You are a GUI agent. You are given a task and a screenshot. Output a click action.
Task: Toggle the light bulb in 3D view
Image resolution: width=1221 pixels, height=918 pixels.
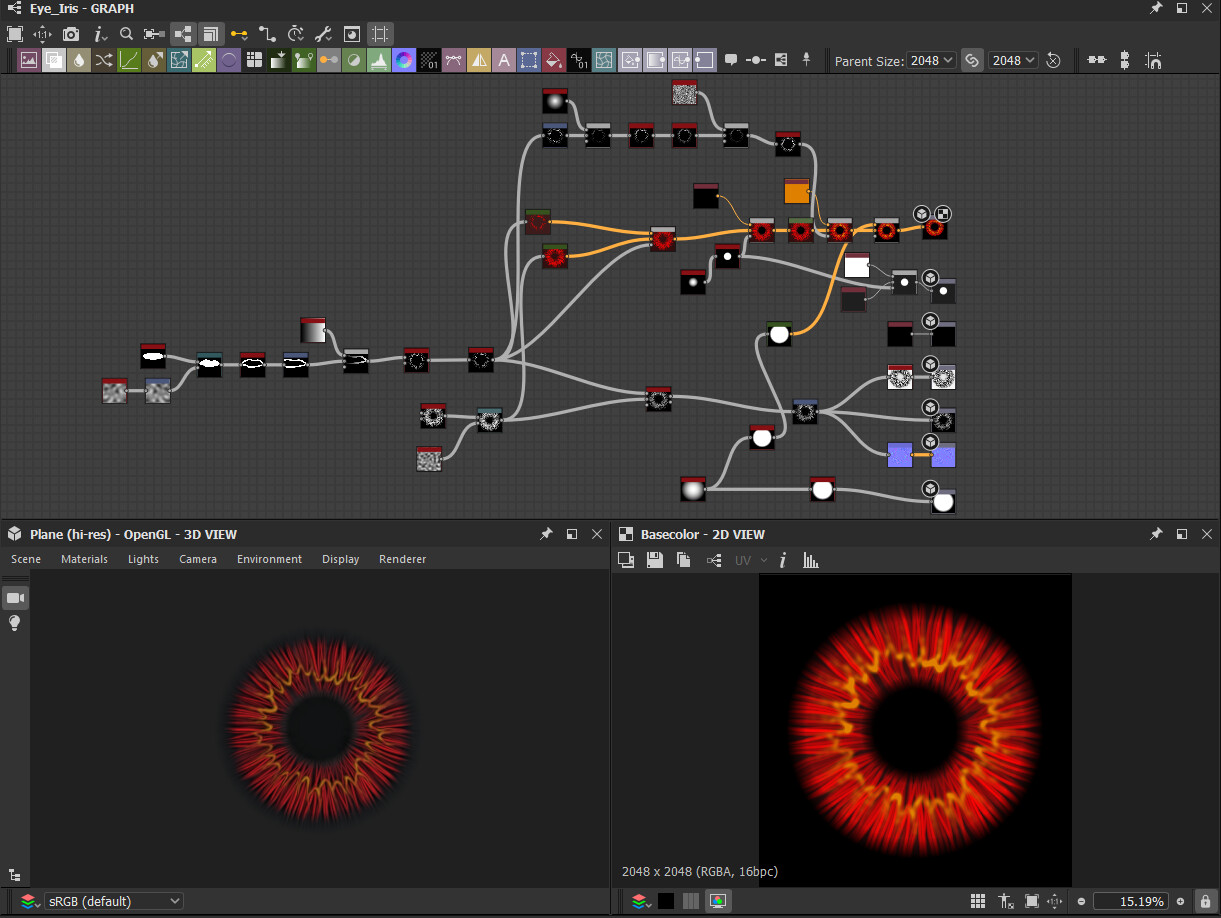click(15, 623)
